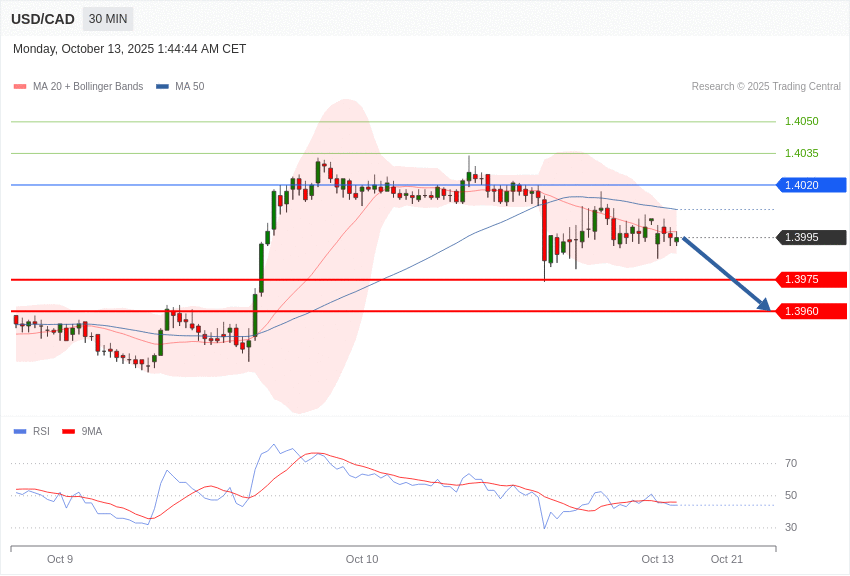The height and width of the screenshot is (576, 850).
Task: Click the RSI 70 overbought level label
Action: coord(791,463)
